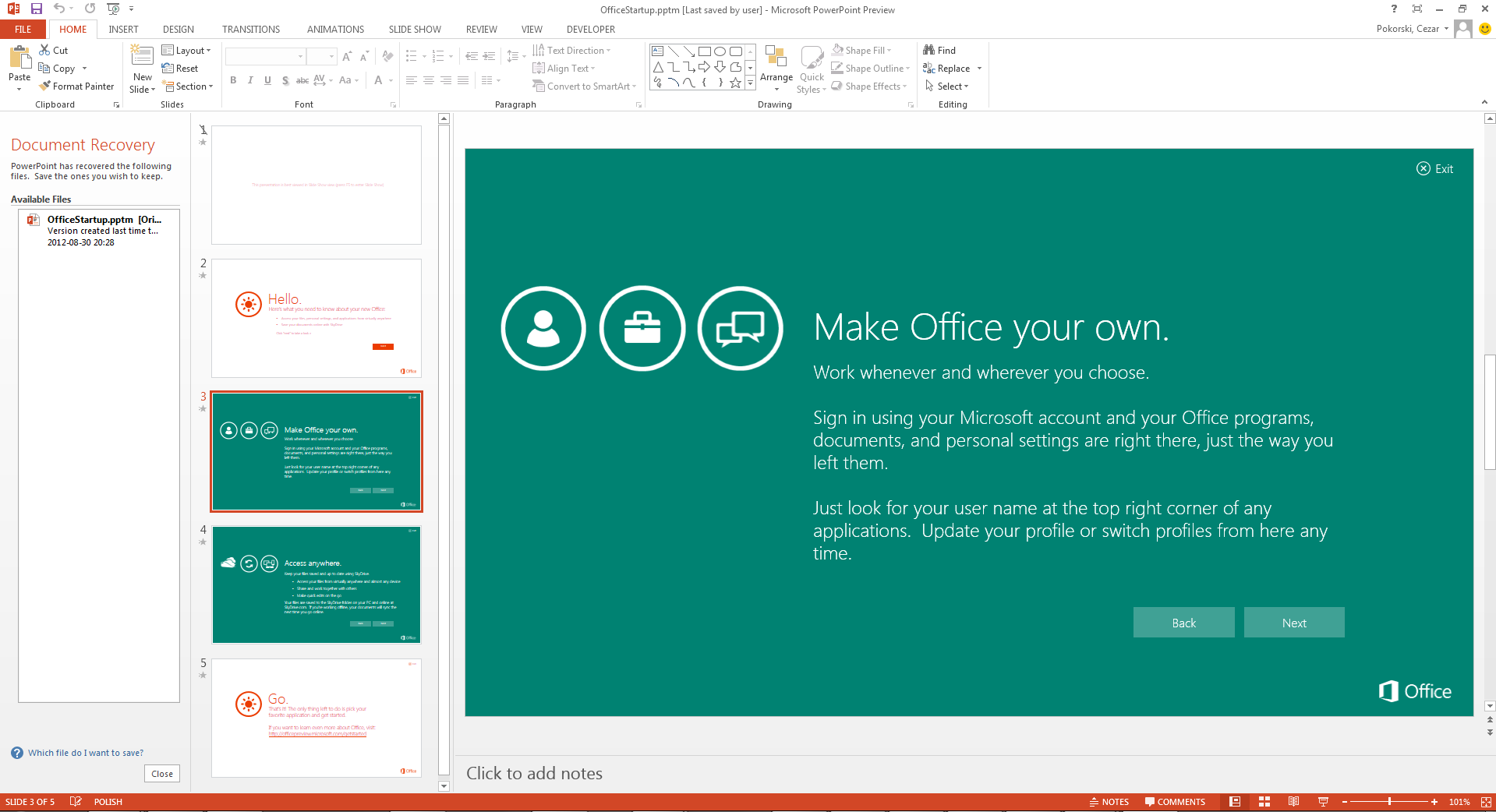The image size is (1496, 812).
Task: Click the person circle icon on slide
Action: [543, 328]
